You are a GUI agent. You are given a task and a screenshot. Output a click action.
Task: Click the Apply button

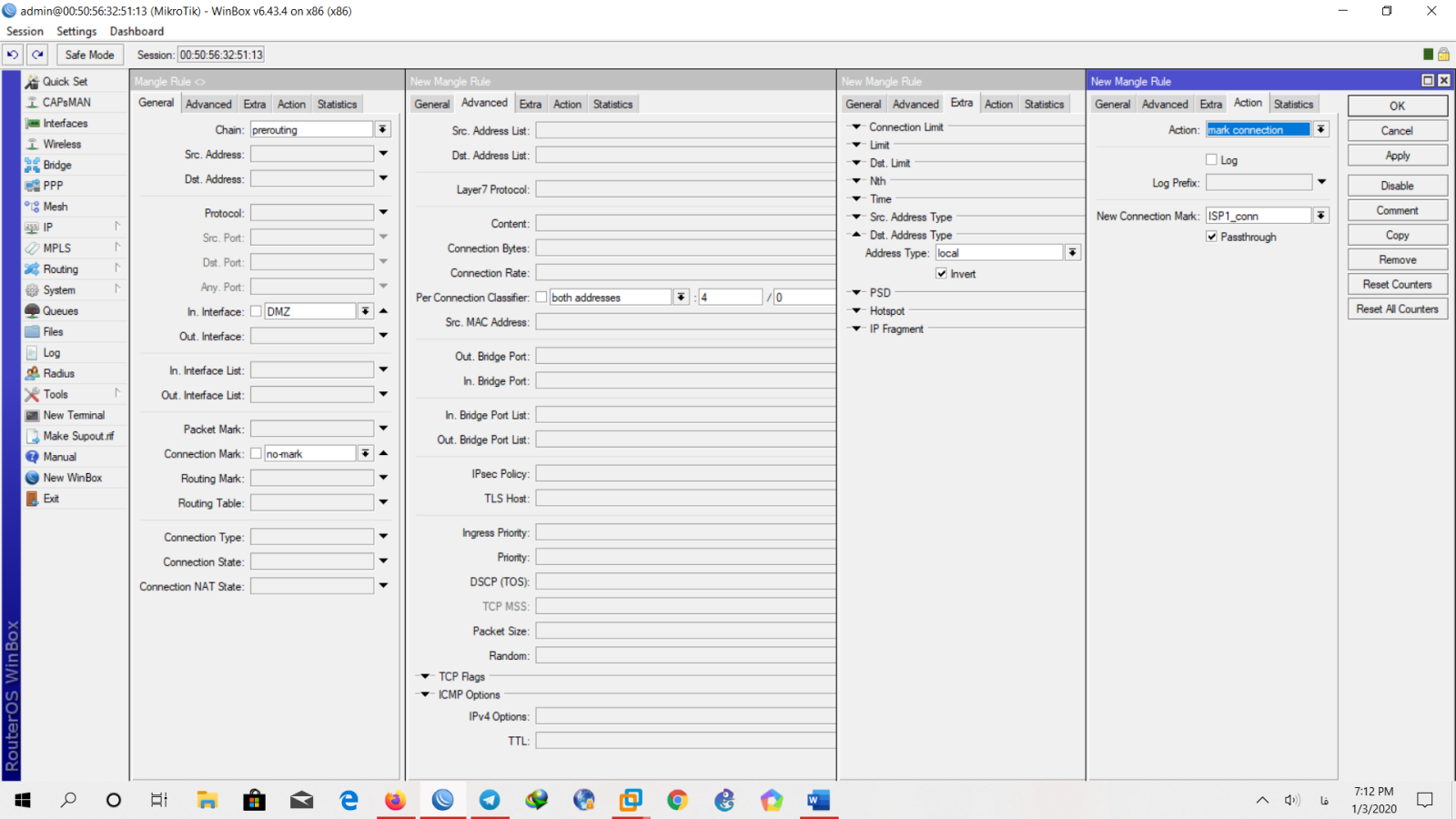(1397, 156)
